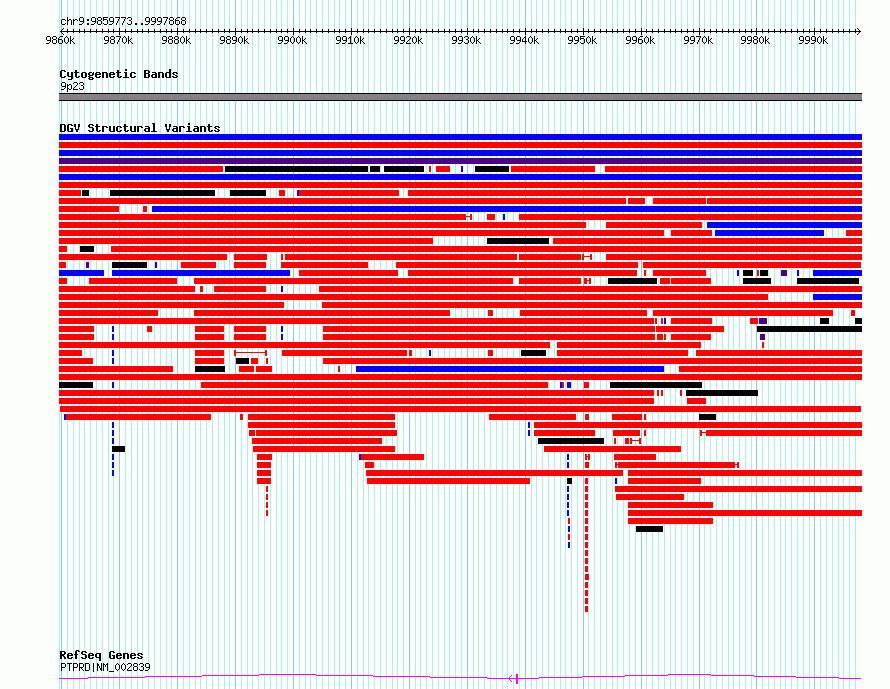Click the 9880k ruler tick label
Screen dimensions: 890x689
click(176, 40)
